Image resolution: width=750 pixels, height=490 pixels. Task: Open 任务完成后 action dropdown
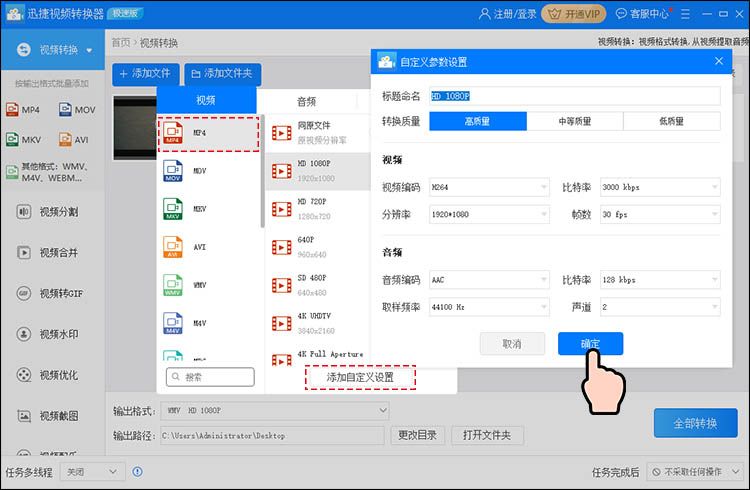pos(695,472)
